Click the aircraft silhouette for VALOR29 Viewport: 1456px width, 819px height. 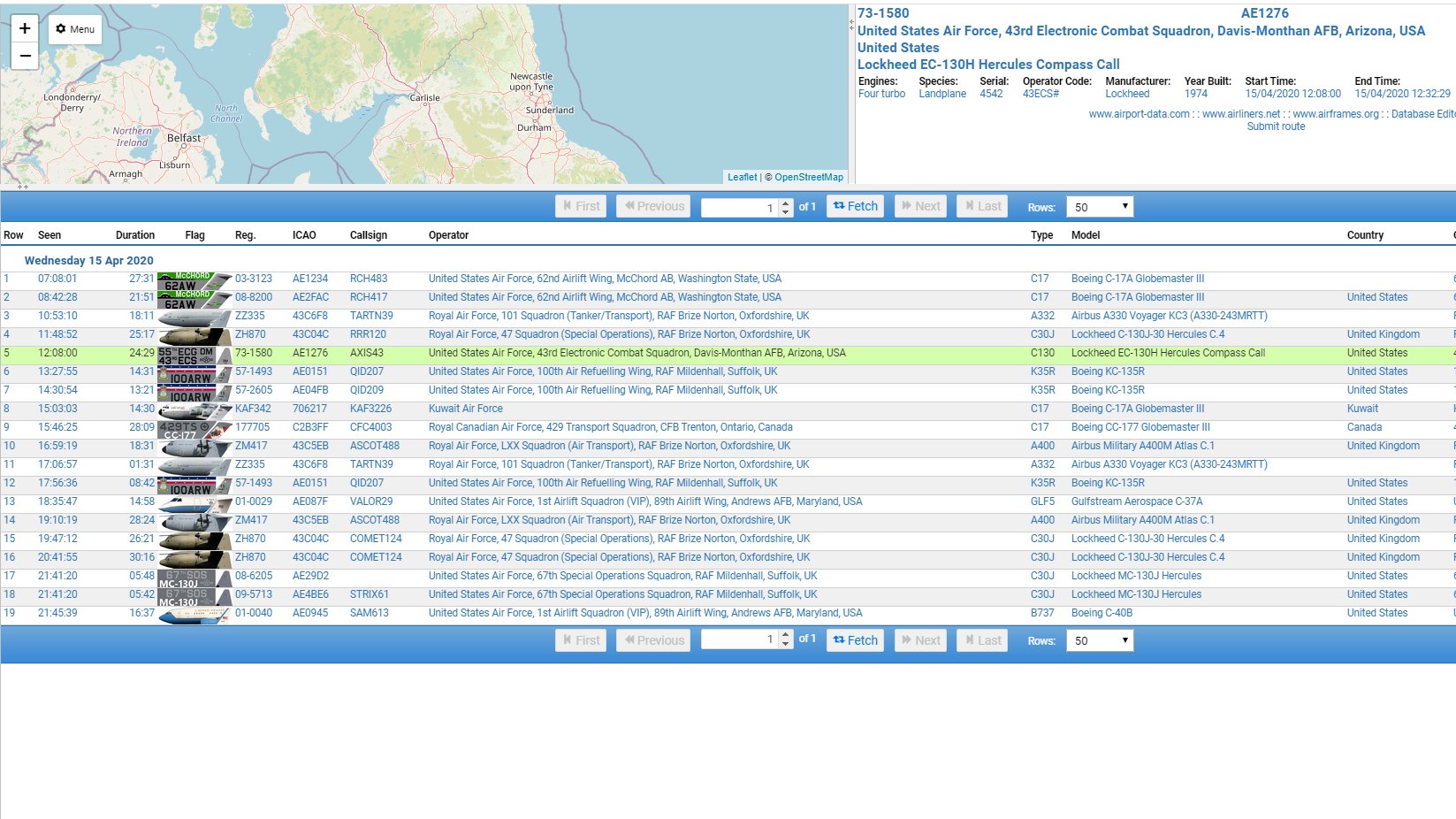(194, 504)
